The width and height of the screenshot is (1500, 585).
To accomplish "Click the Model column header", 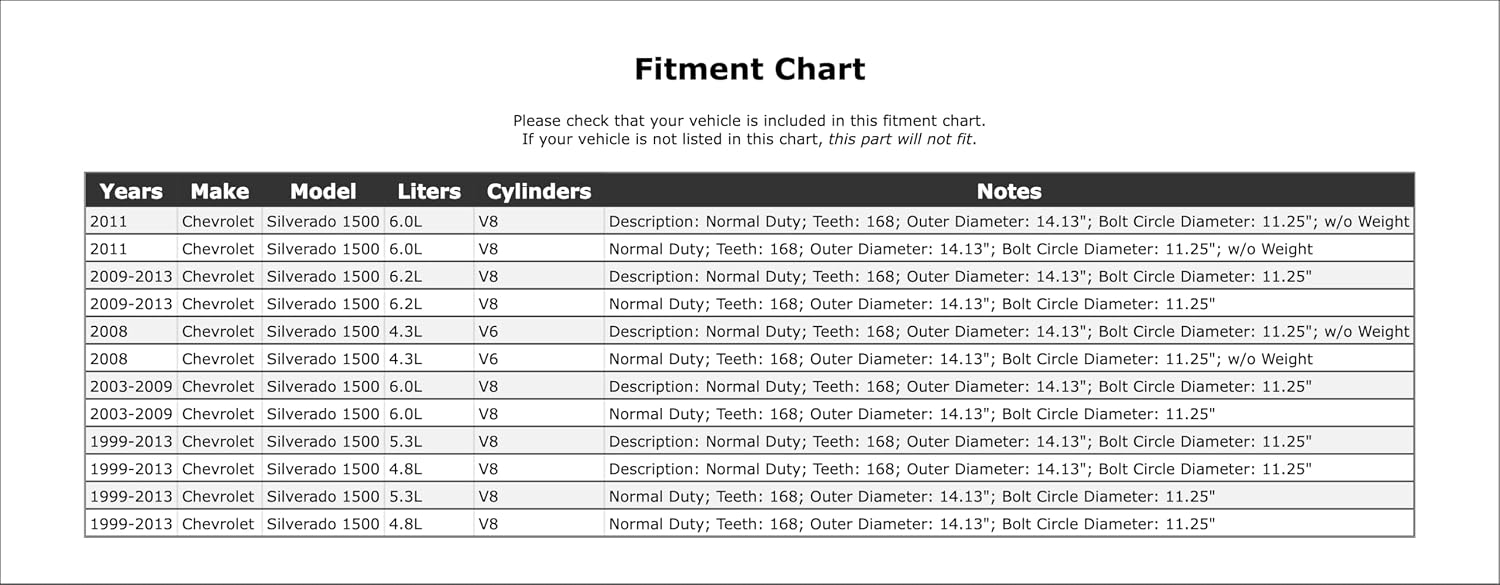I will tap(323, 191).
